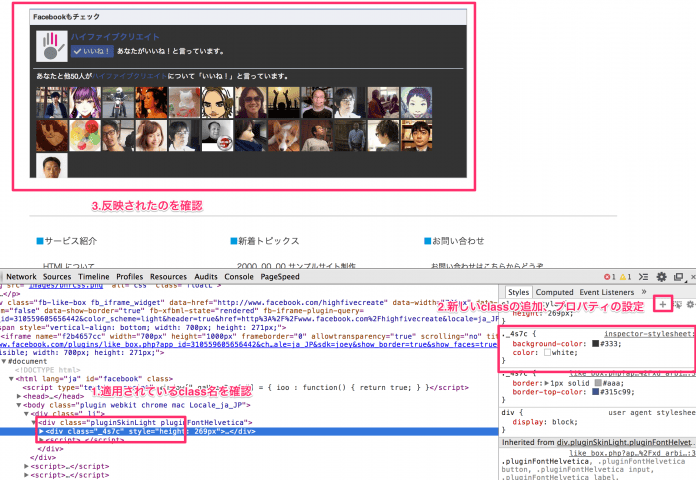
Task: Collapse the #document node
Action: point(4,361)
